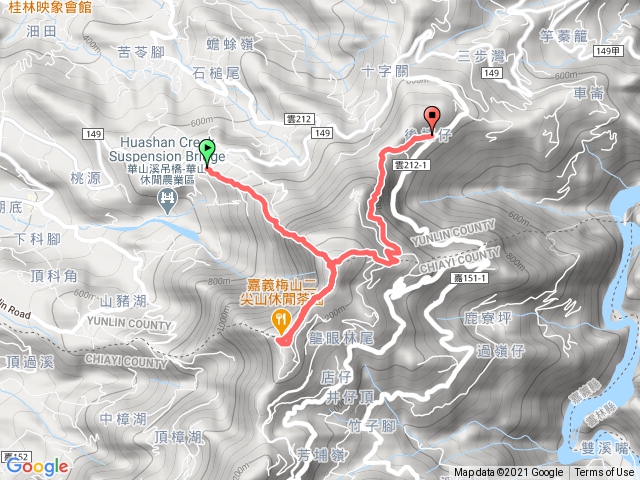Click the 149 shield near 桃源

[x=93, y=134]
